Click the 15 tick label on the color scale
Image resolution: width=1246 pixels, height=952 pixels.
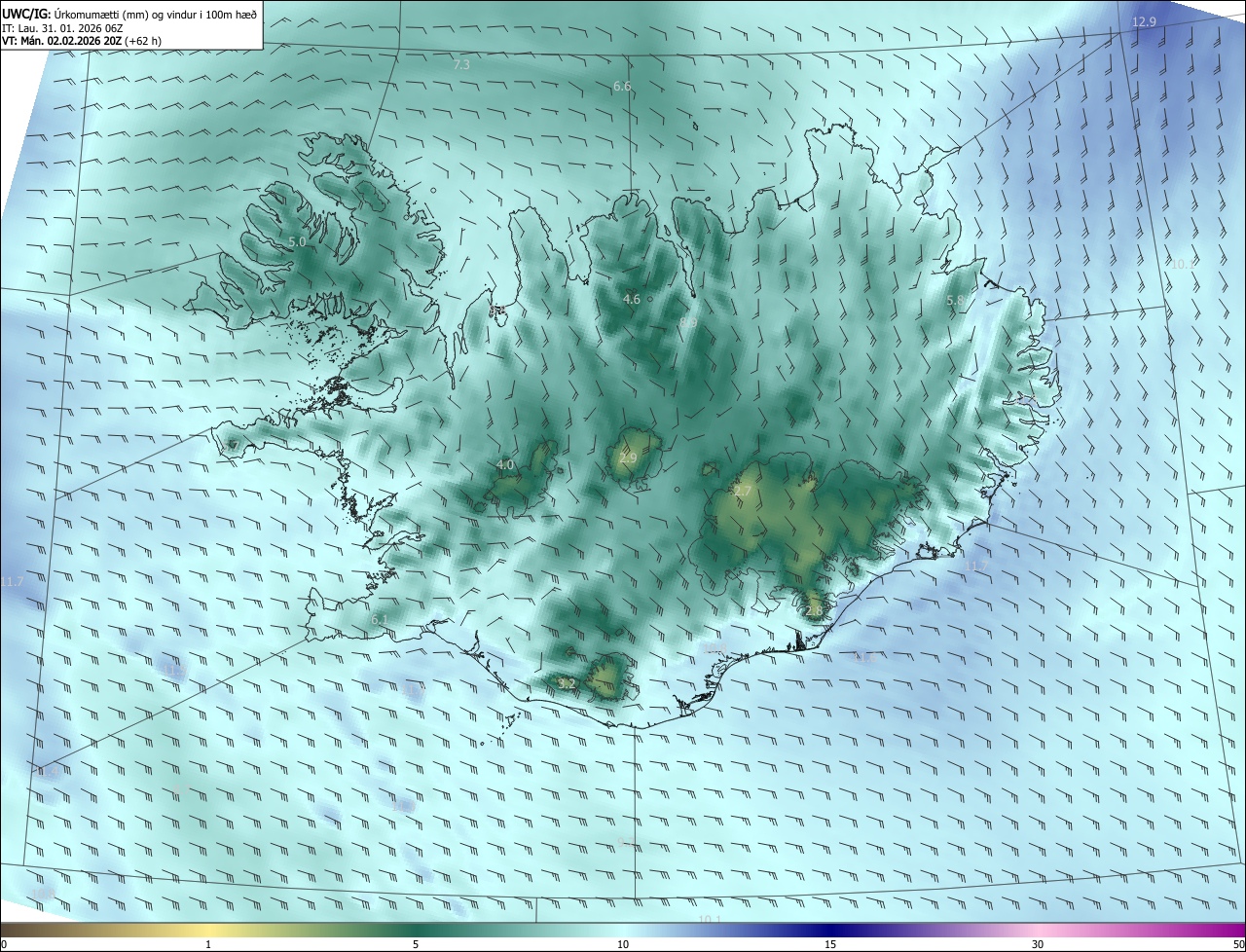pyautogui.click(x=830, y=944)
